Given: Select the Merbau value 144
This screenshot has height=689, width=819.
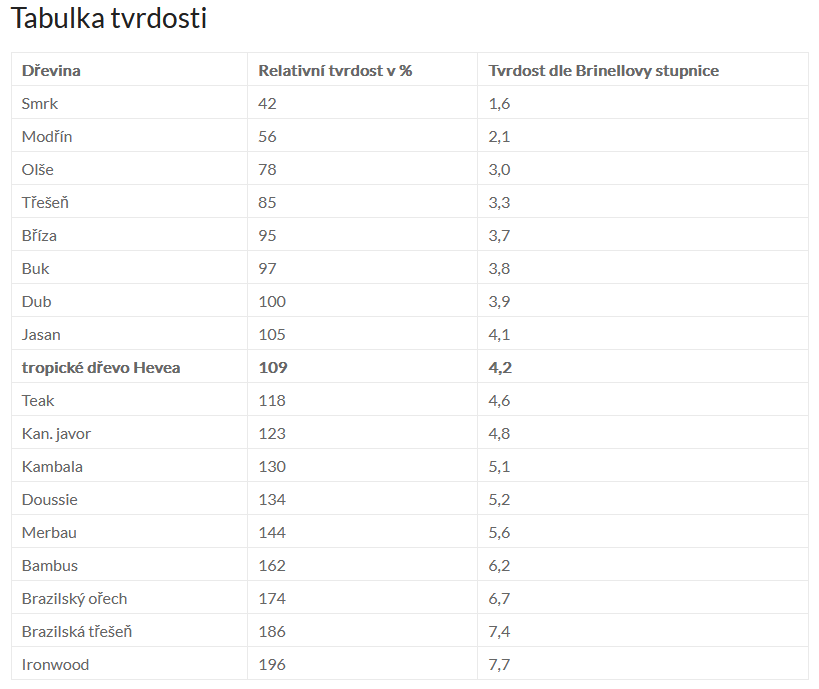Looking at the screenshot, I should 272,532.
